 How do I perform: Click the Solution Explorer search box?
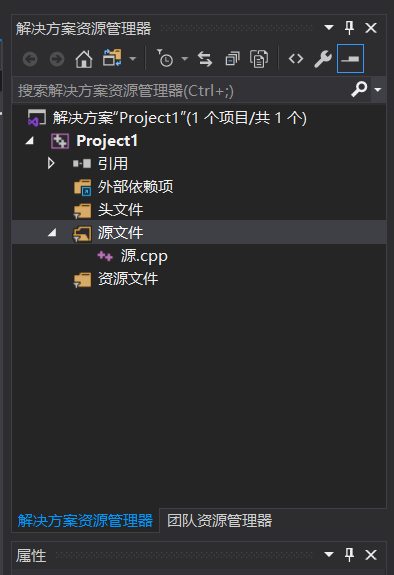[182, 90]
